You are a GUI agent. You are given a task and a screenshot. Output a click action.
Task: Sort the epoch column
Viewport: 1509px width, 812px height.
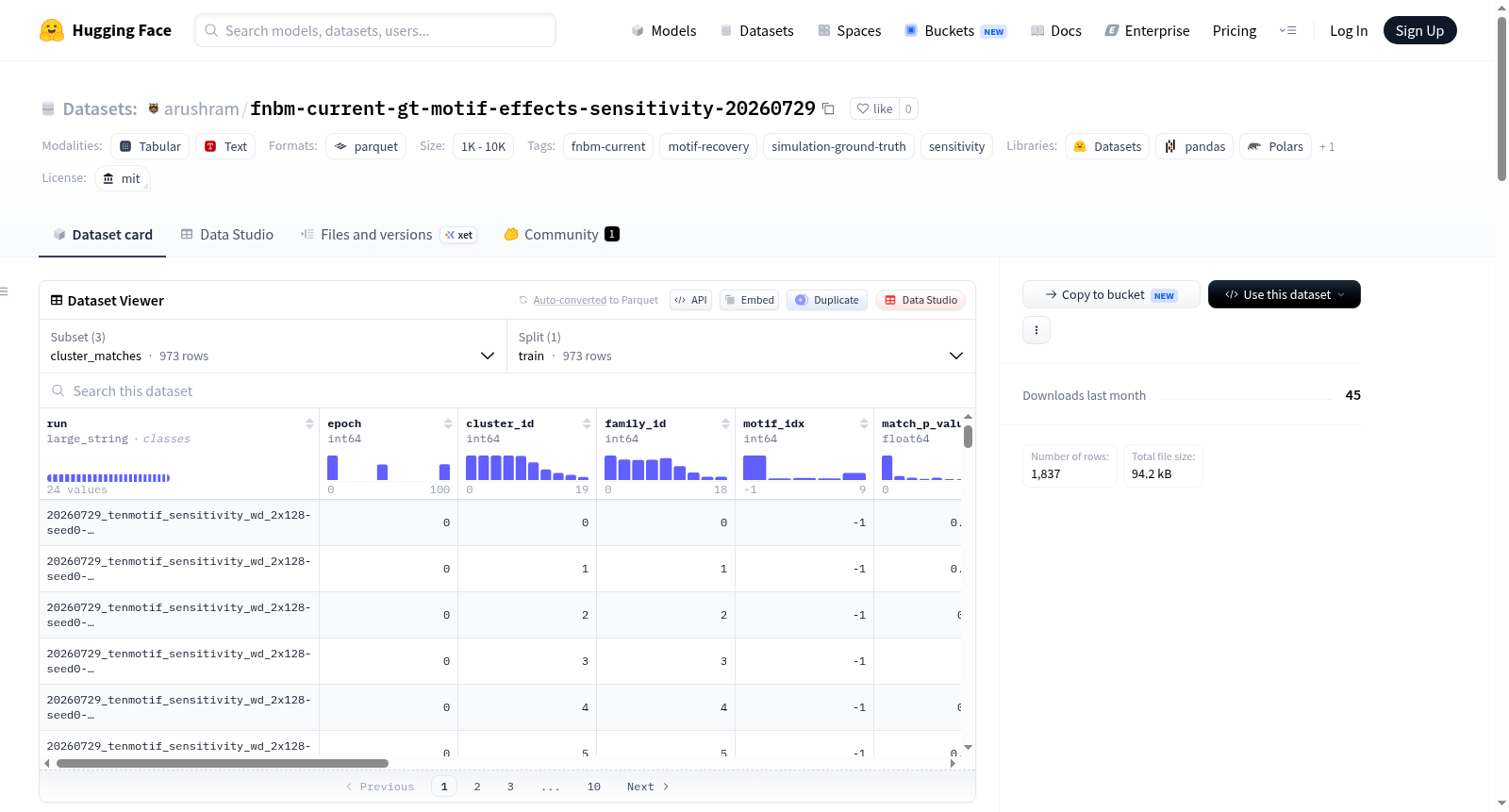click(x=448, y=423)
